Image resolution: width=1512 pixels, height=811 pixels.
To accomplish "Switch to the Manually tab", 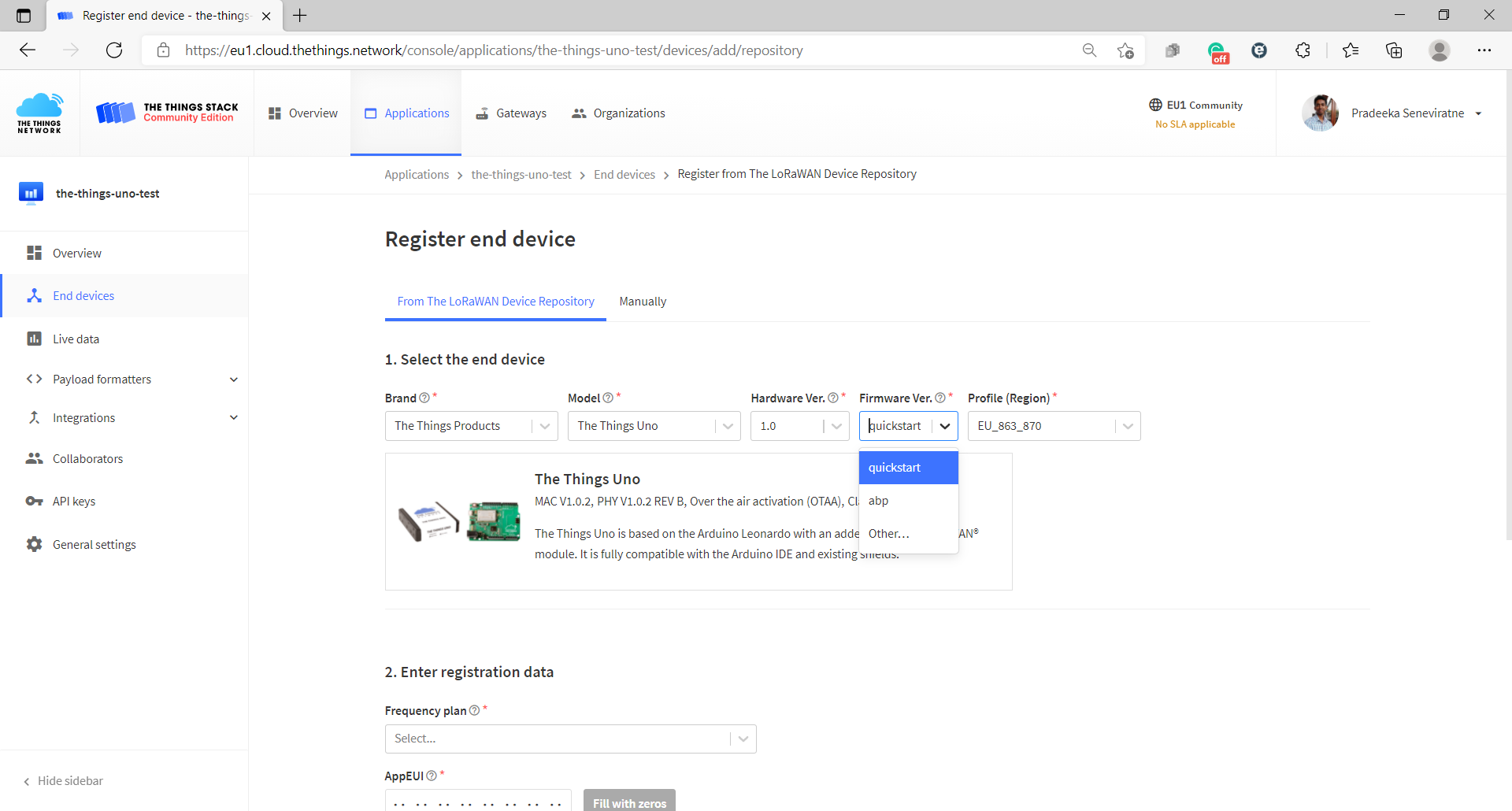I will [643, 301].
